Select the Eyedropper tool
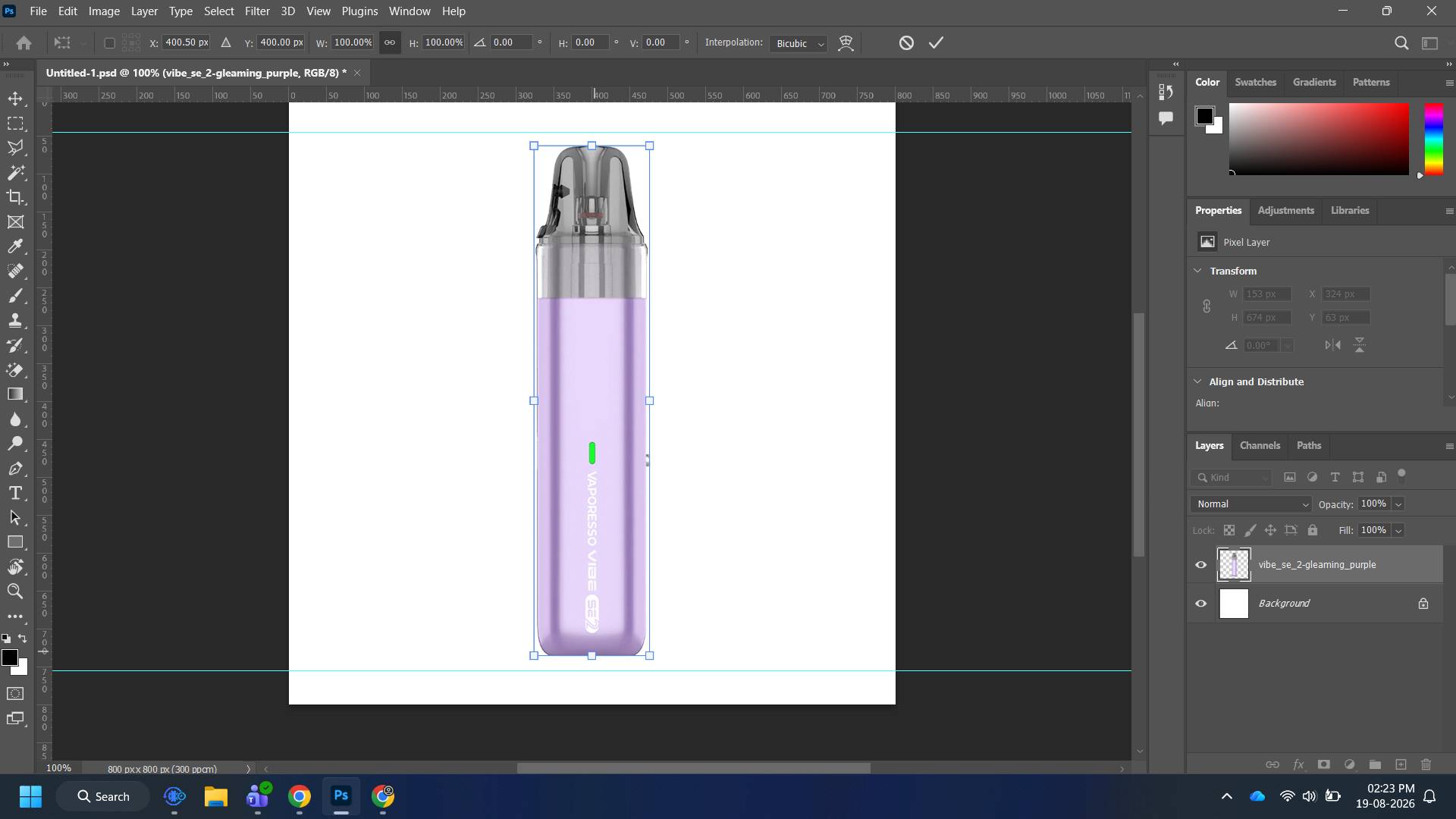 click(15, 246)
